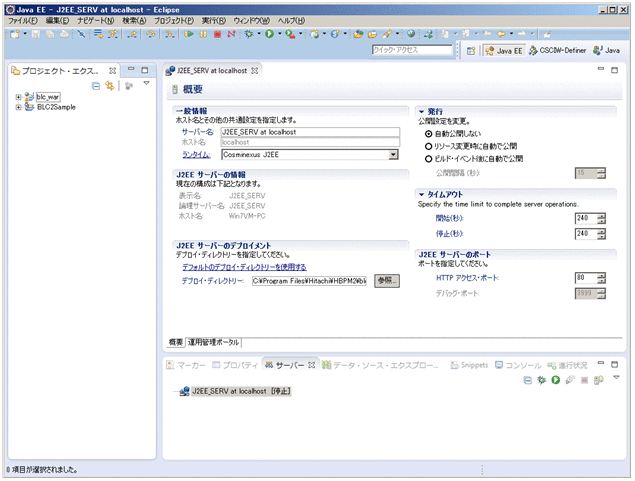
Task: Open the Java EE perspective
Action: (505, 49)
